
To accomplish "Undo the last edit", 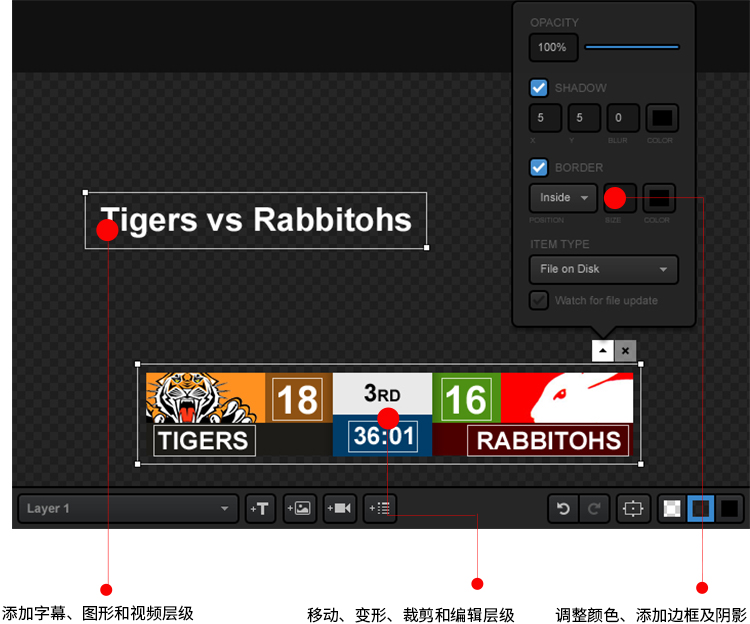I will click(563, 508).
